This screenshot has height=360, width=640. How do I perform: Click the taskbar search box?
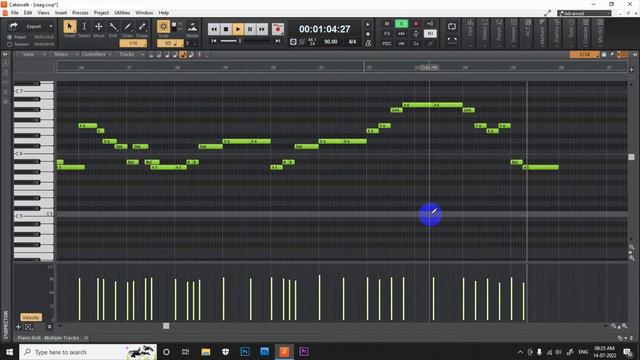88,352
